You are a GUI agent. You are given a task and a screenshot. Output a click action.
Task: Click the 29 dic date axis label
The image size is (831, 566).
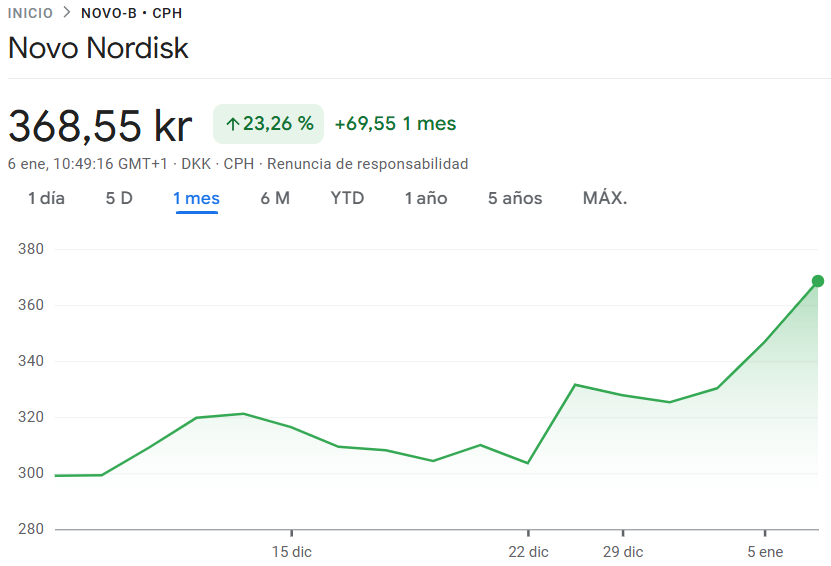tap(623, 552)
